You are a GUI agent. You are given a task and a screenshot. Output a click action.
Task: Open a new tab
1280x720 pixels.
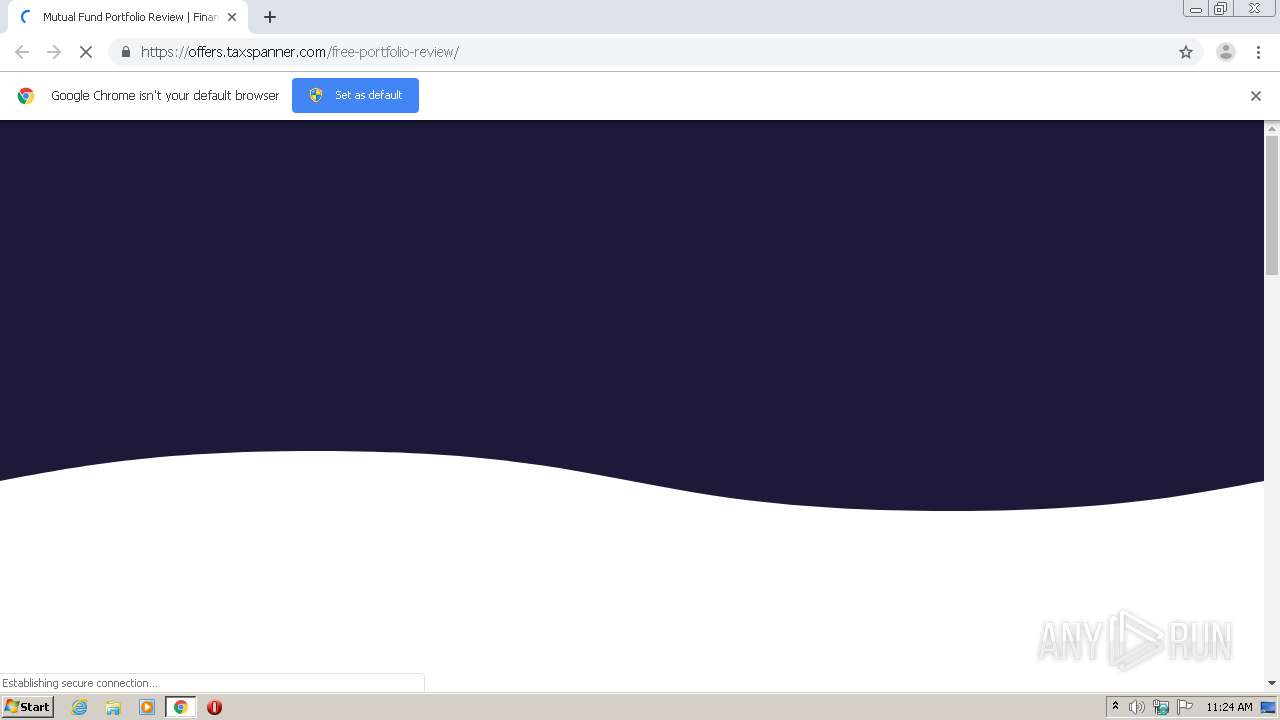coord(270,17)
